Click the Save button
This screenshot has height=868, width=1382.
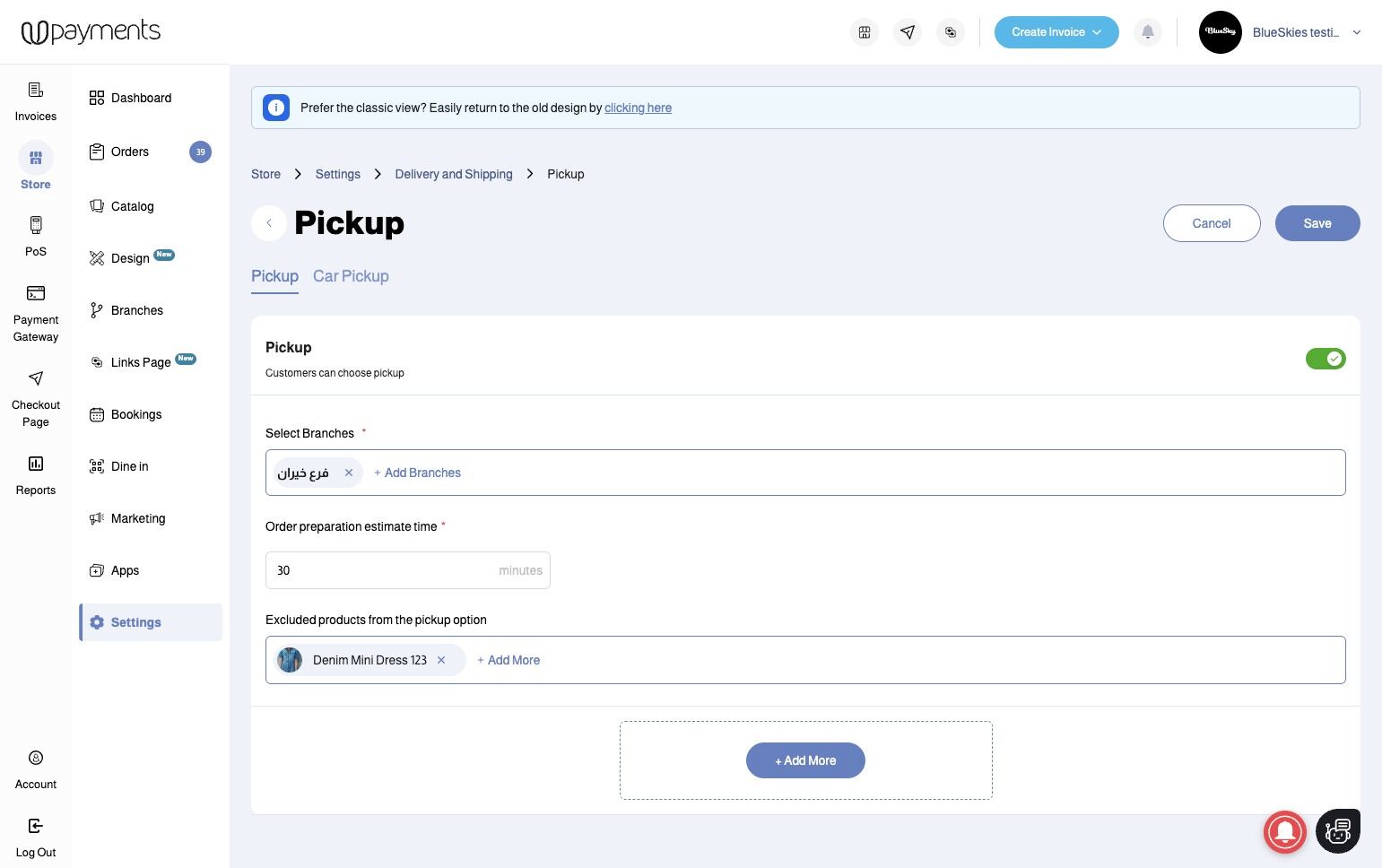(x=1317, y=223)
